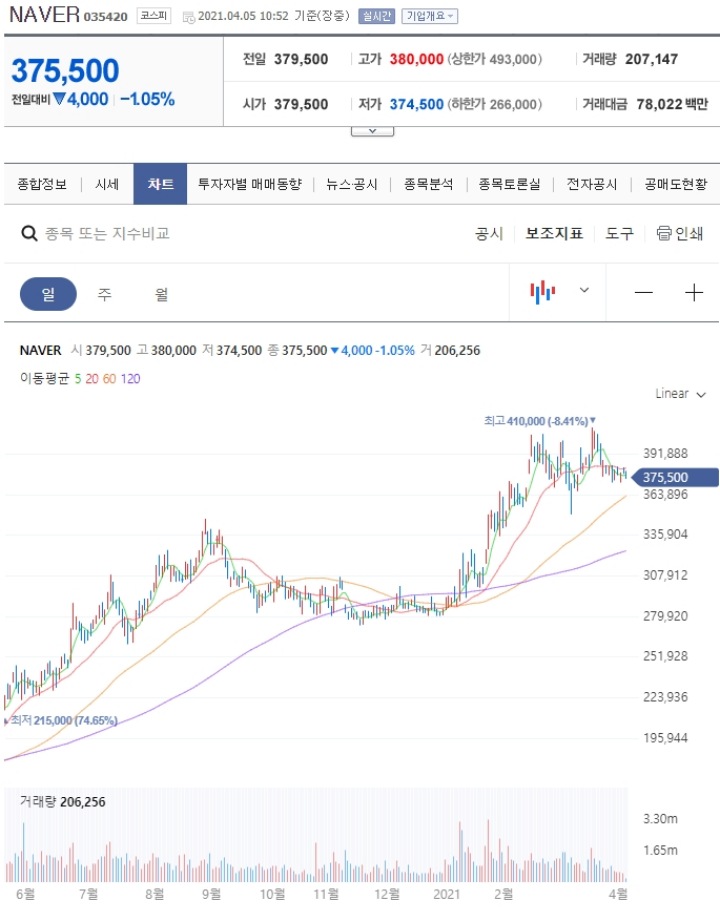The height and width of the screenshot is (922, 720).
Task: Open the chart type dropdown arrow
Action: pos(584,290)
